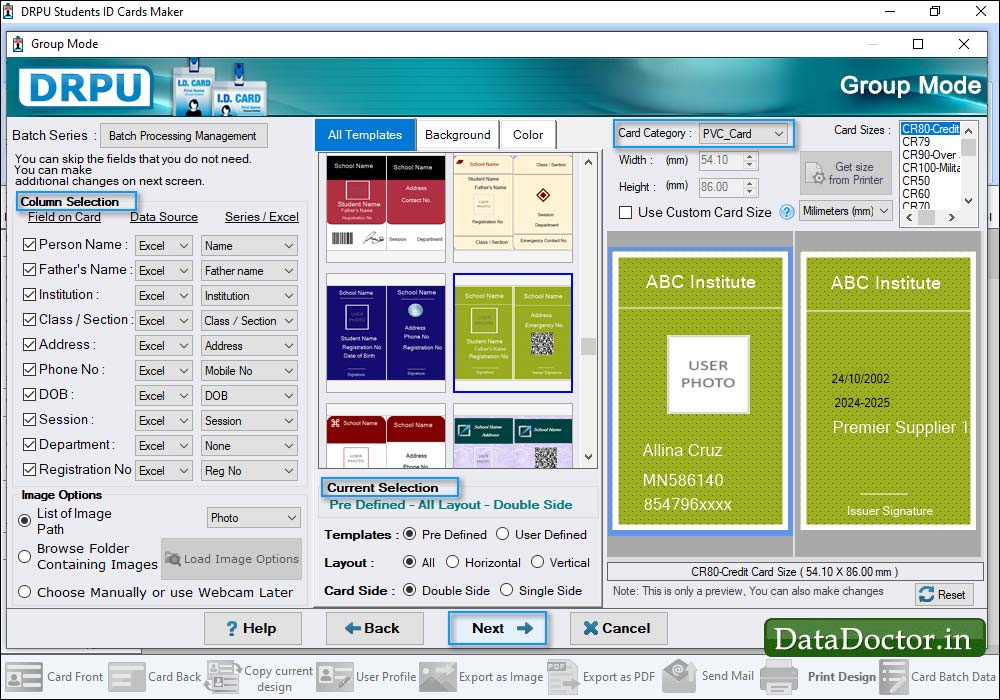Screen dimensions: 1000x700
Task: Select CR100-Military card size
Action: pos(930,168)
